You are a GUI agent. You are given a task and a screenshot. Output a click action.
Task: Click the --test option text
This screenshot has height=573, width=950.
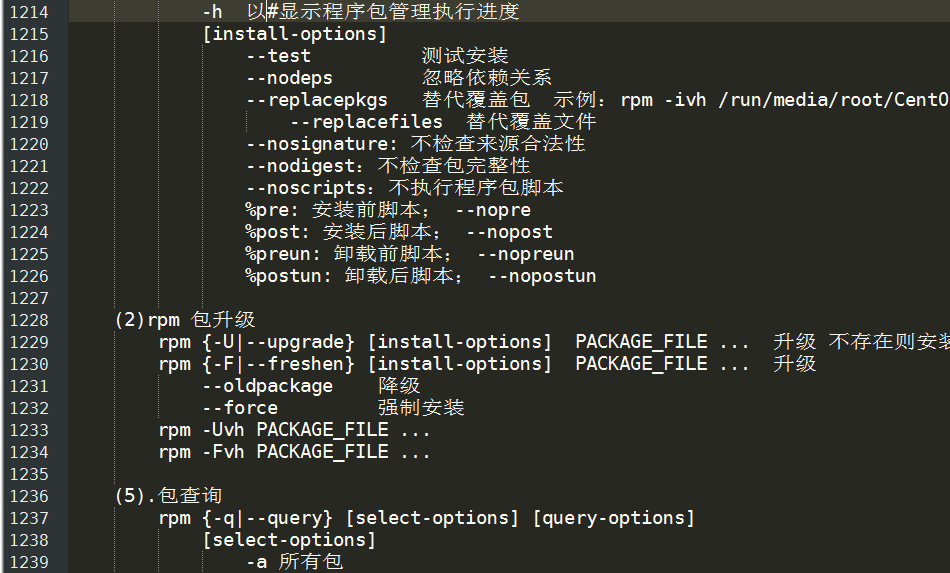[x=279, y=56]
